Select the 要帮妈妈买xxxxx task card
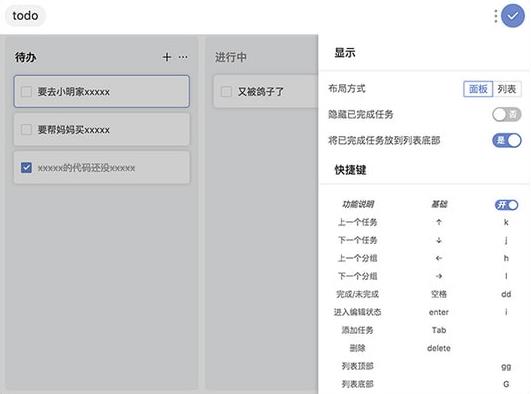This screenshot has width=531, height=394. 102,129
